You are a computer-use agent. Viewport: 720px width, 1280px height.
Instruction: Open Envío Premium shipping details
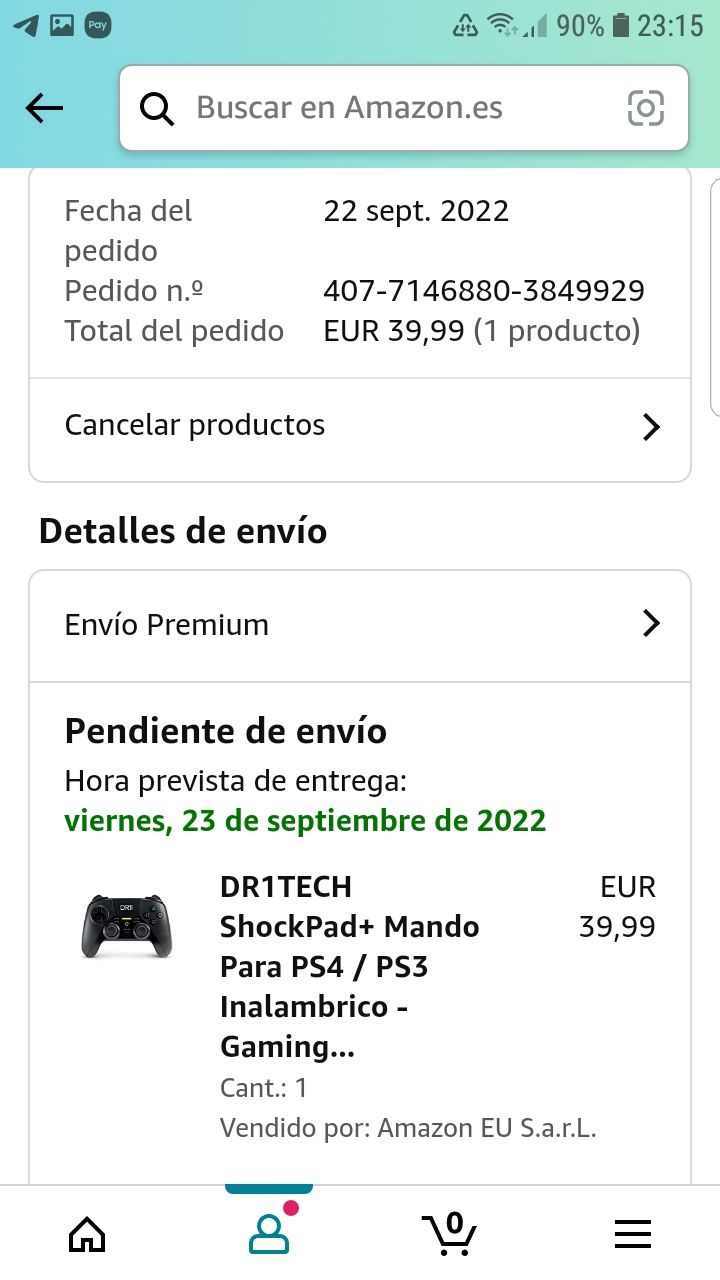(167, 625)
